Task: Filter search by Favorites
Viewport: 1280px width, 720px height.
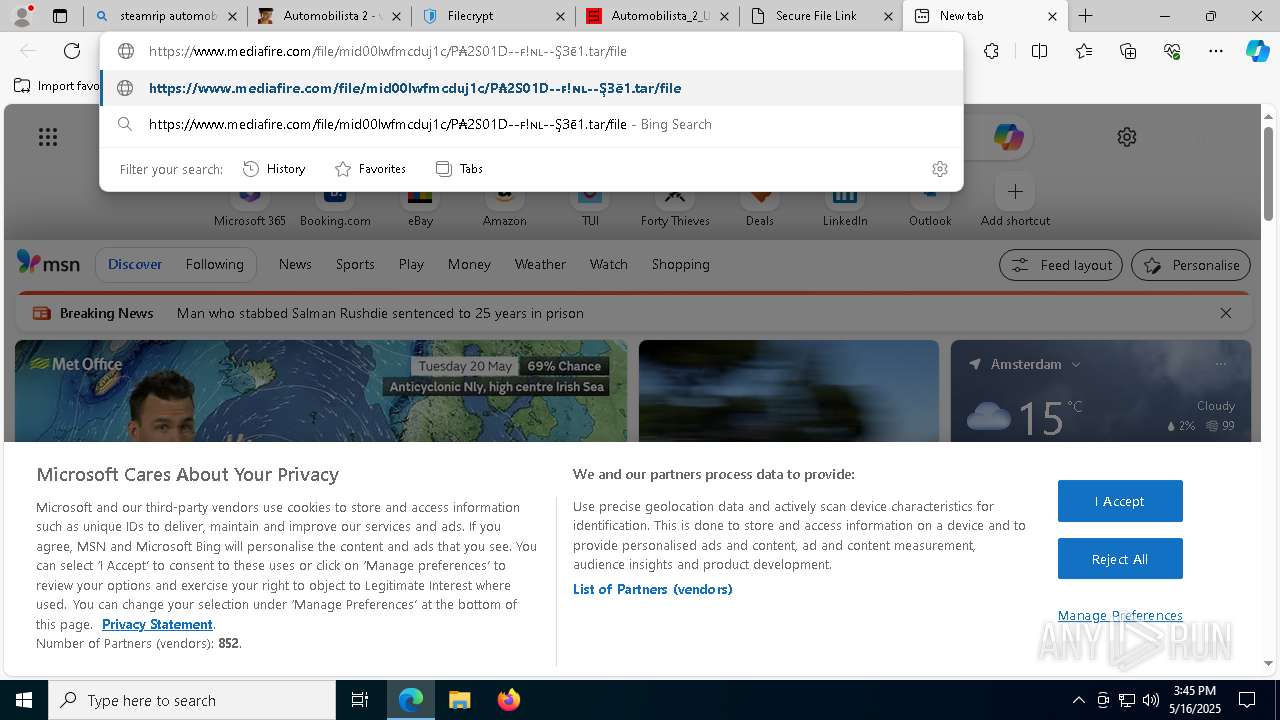Action: (x=370, y=169)
